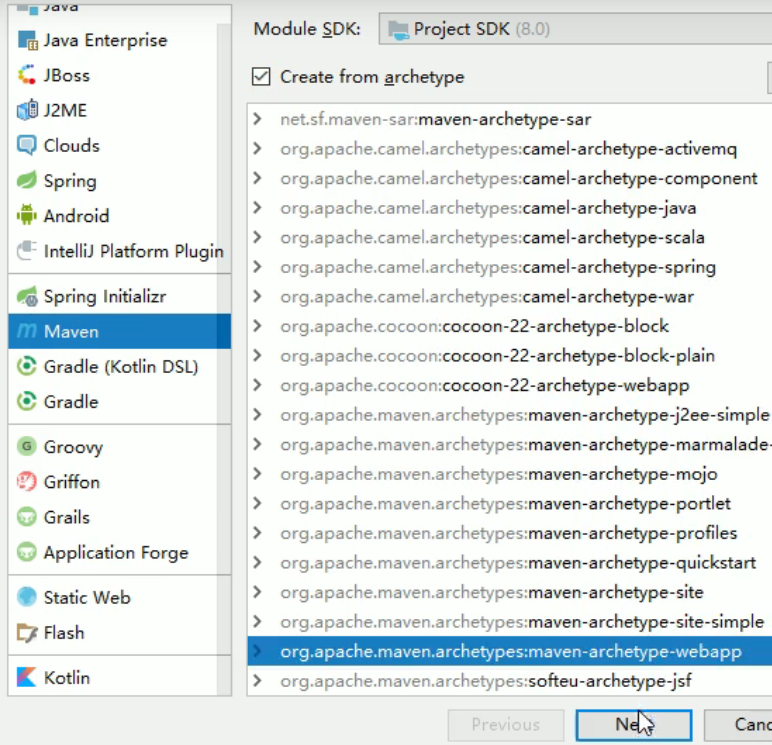This screenshot has width=772, height=745.
Task: Click the J2ME phone icon
Action: click(x=27, y=110)
